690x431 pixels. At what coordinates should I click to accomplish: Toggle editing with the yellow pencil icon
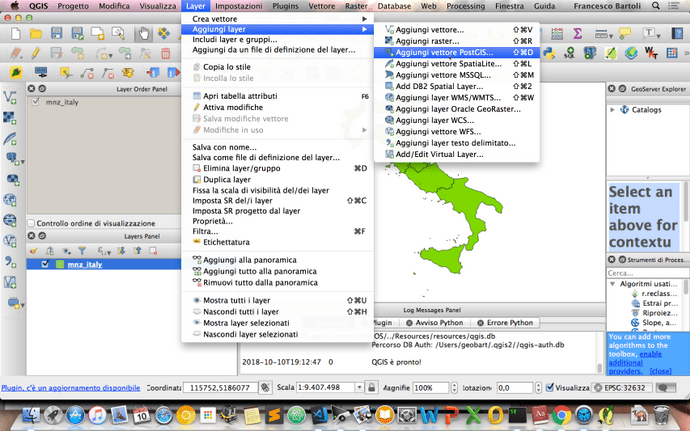tap(36, 53)
